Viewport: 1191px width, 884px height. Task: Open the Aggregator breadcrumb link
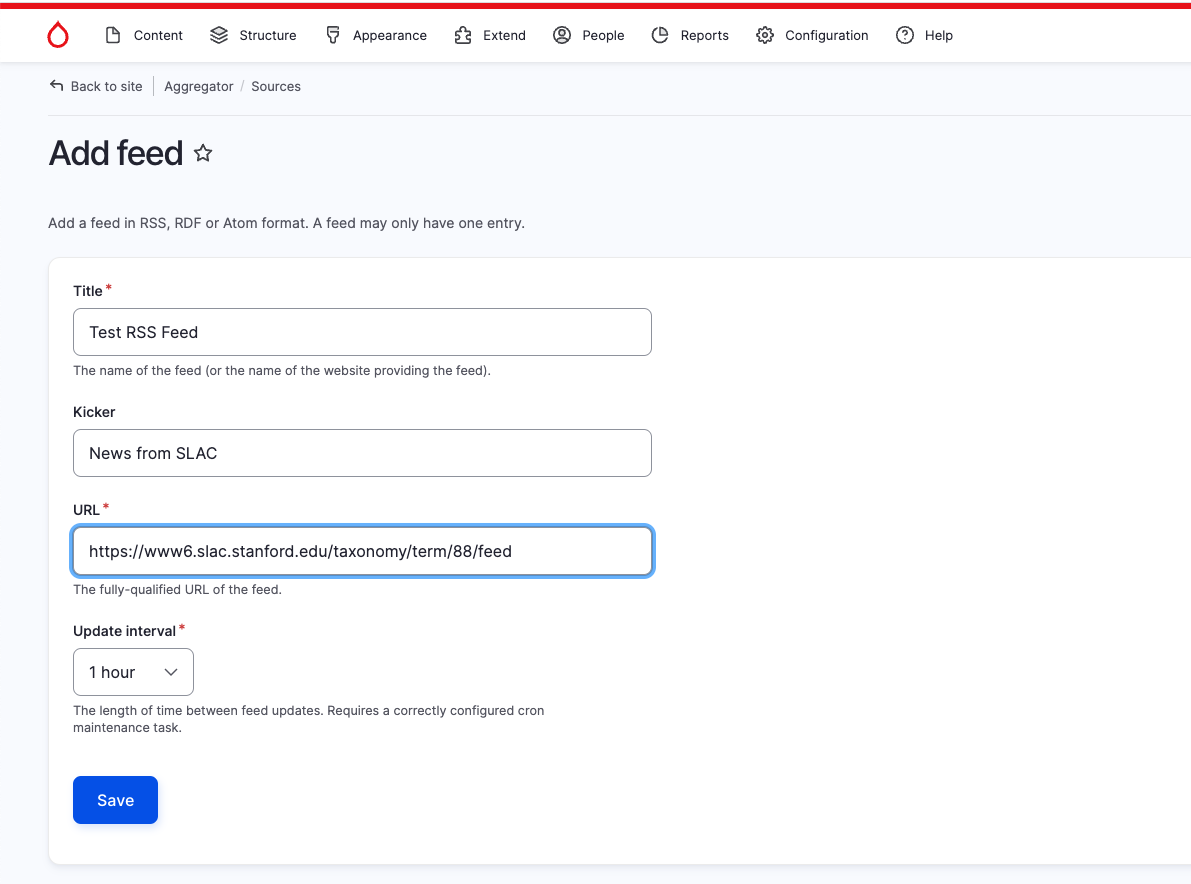click(198, 86)
